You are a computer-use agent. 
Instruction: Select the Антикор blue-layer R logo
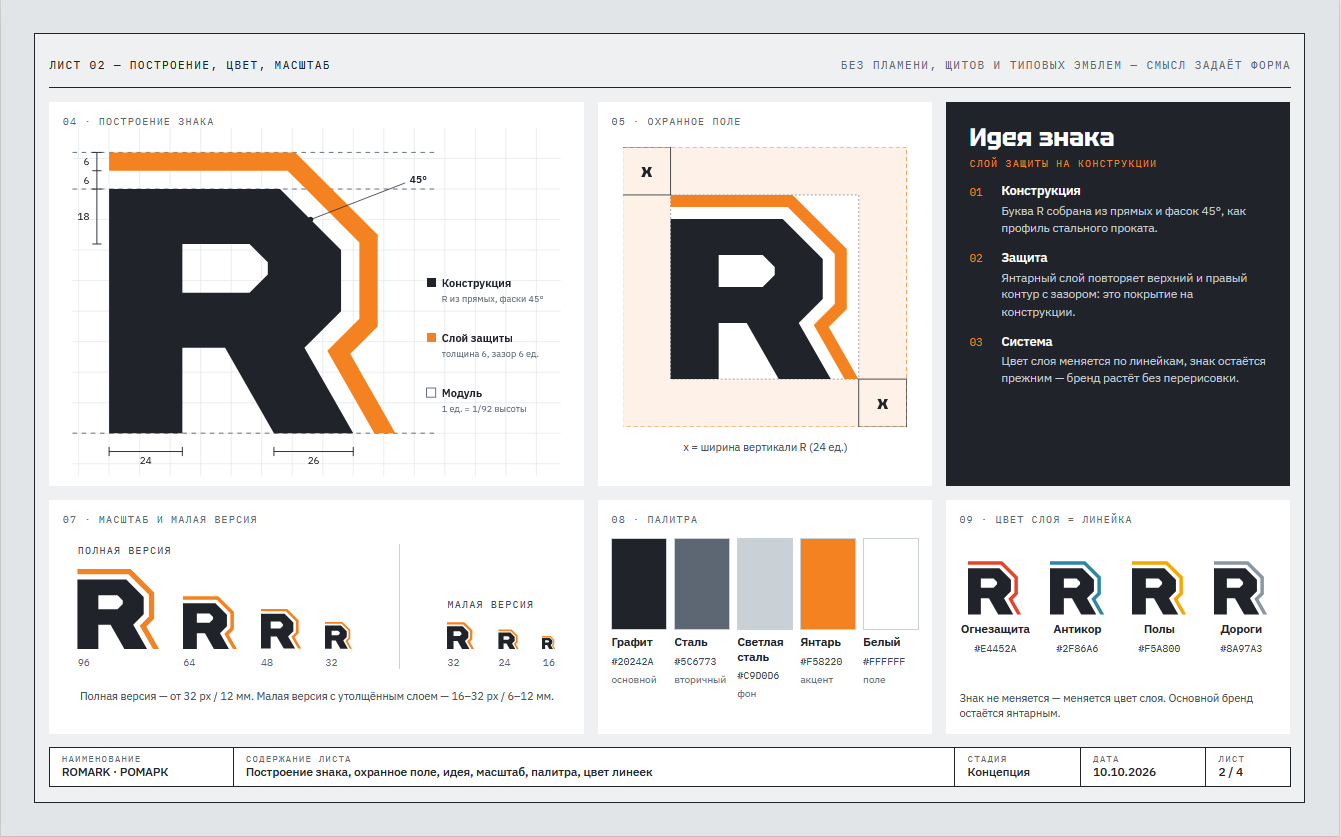1076,588
